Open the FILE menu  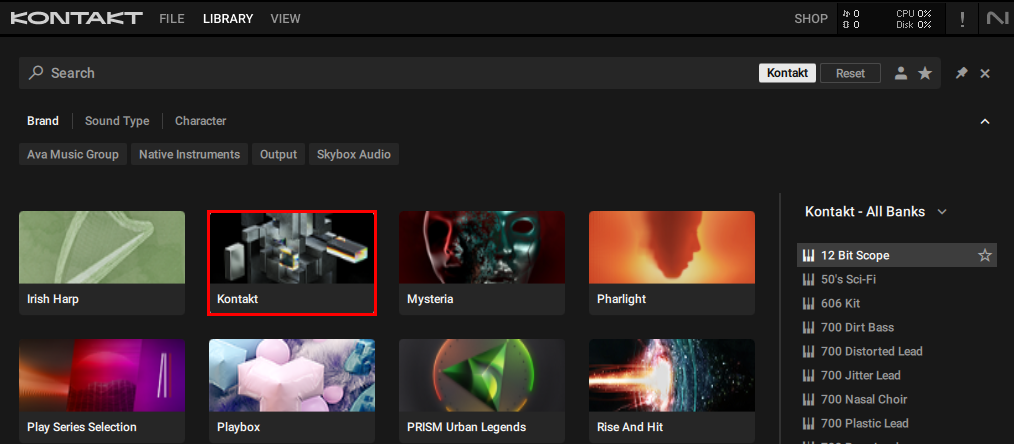pyautogui.click(x=171, y=19)
